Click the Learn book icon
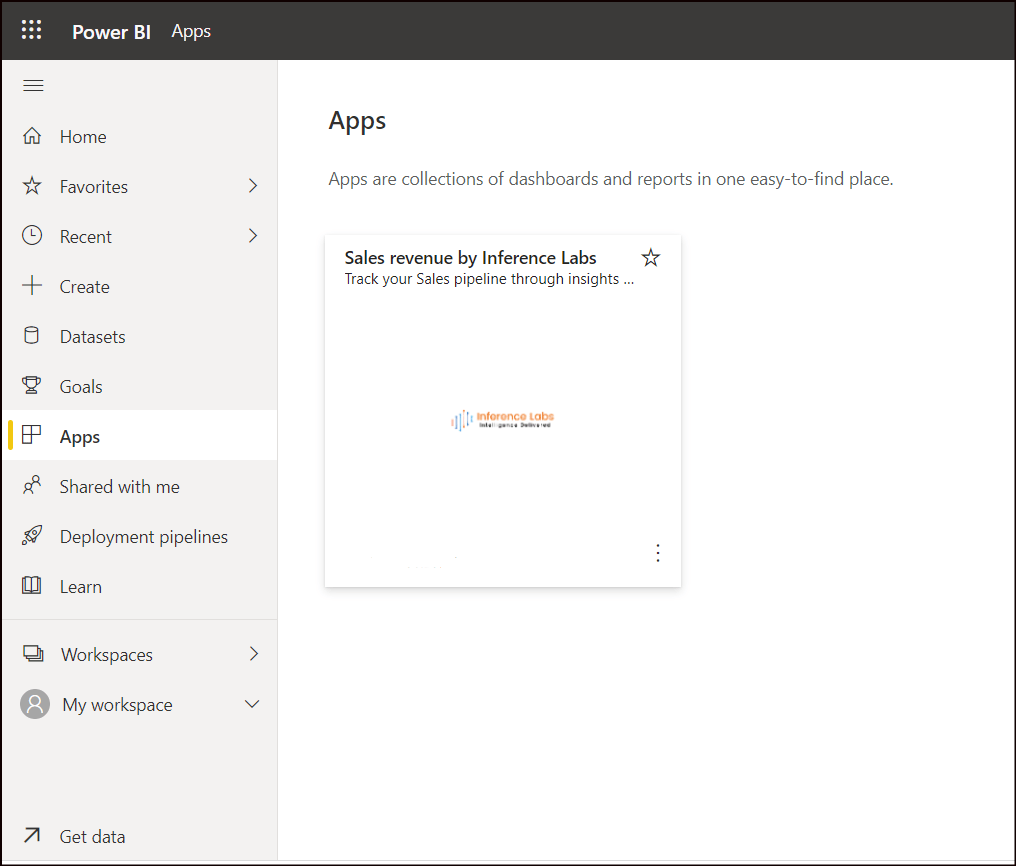 pos(31,586)
